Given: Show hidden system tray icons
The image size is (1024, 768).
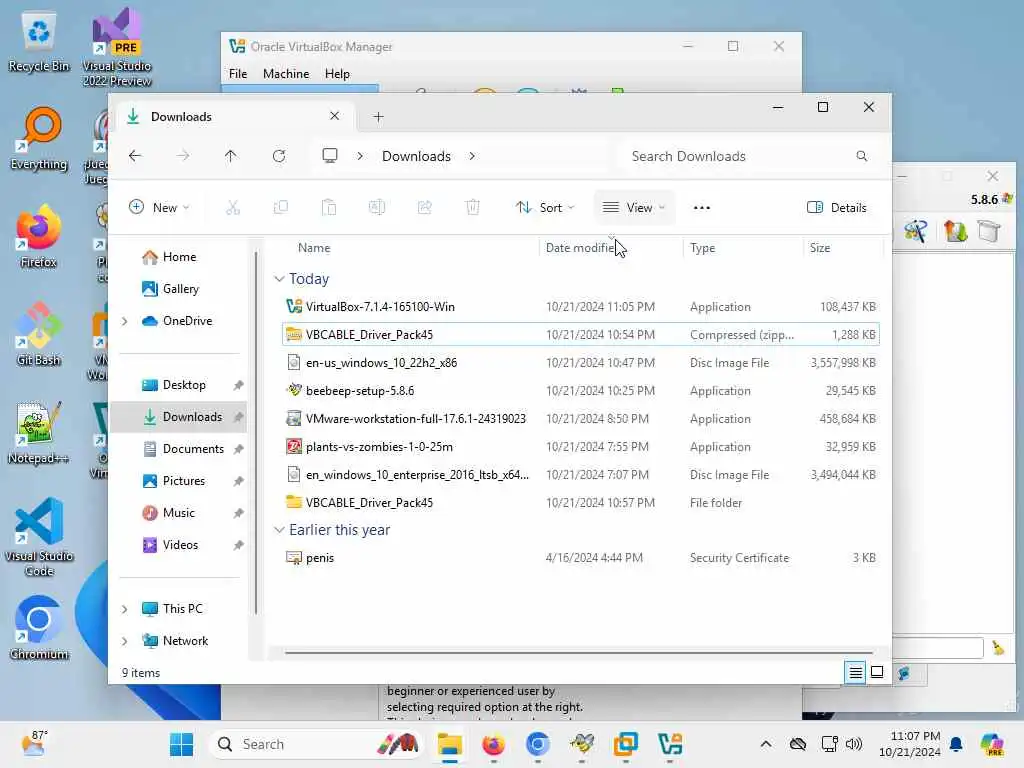Looking at the screenshot, I should [766, 744].
